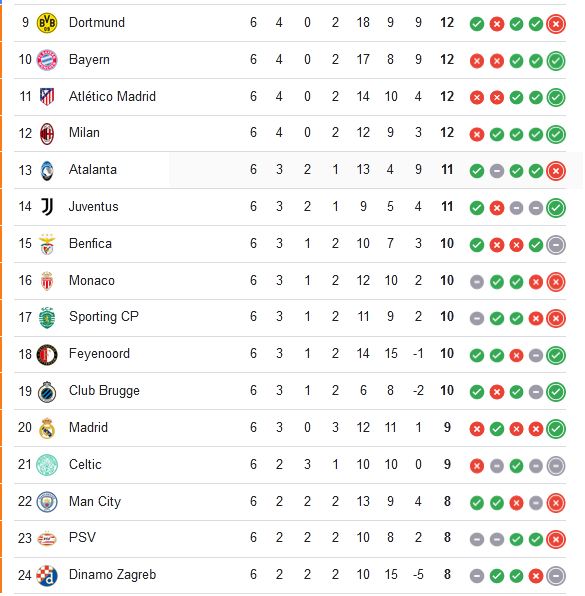Open the Atalanta team page
This screenshot has height=596, width=585.
93,170
